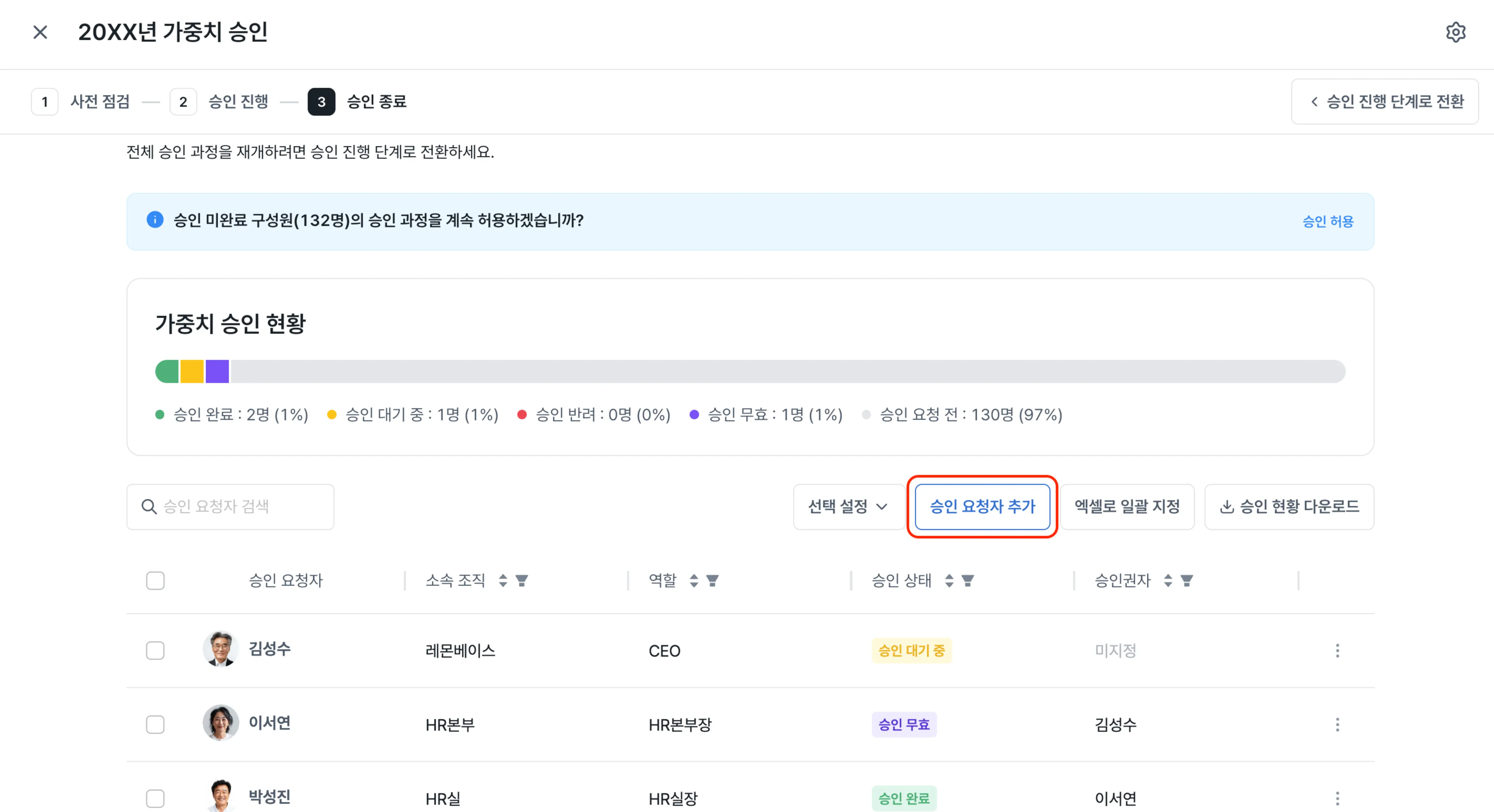Click the blue info icon in the banner
1494x812 pixels.
coord(155,220)
